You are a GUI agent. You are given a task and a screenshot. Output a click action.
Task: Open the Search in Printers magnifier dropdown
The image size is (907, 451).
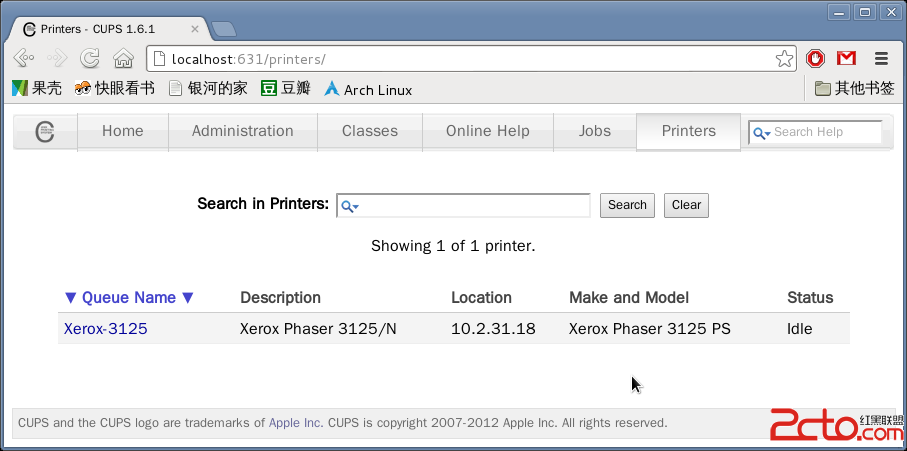pos(350,206)
